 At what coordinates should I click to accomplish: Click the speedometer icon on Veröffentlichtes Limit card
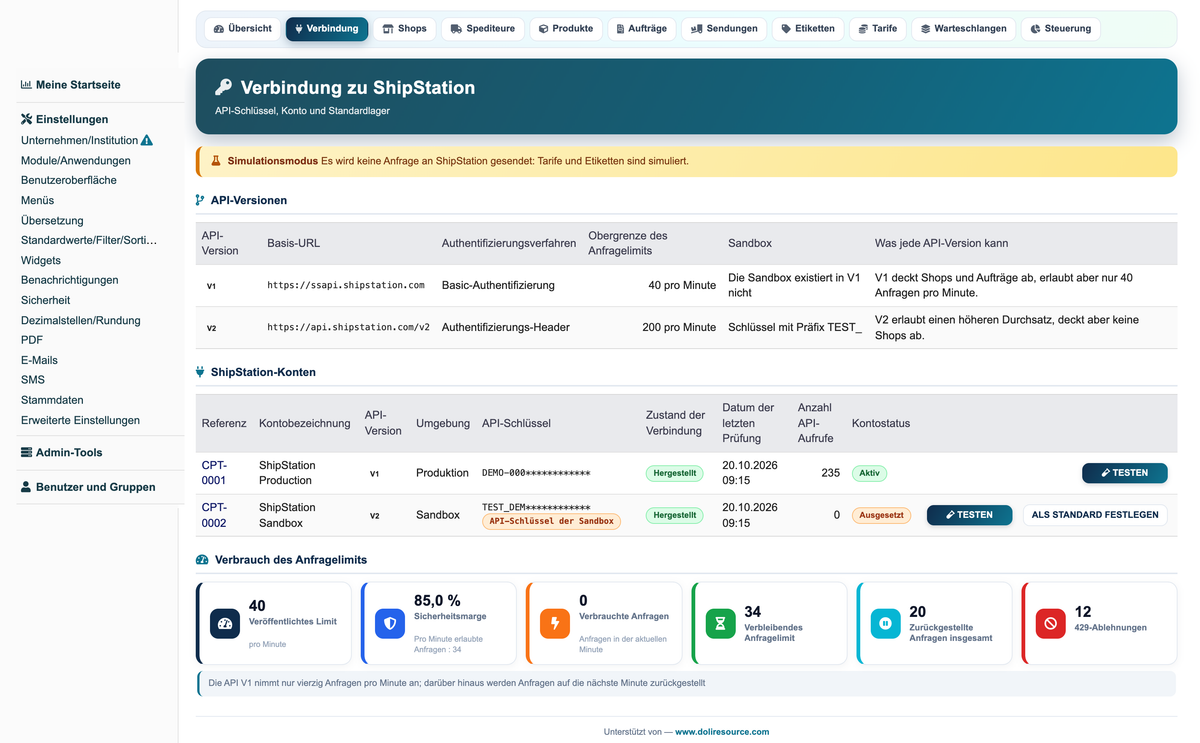pyautogui.click(x=225, y=623)
